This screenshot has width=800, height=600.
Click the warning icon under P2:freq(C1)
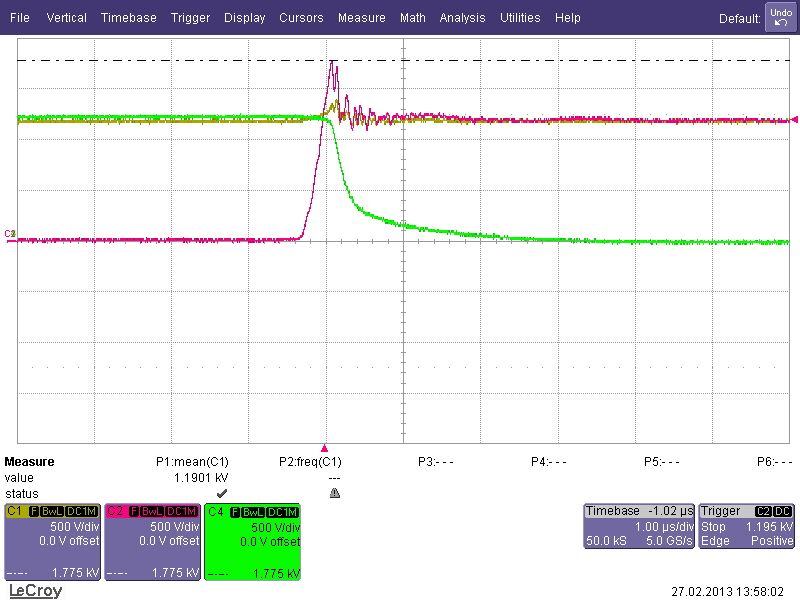tap(335, 492)
